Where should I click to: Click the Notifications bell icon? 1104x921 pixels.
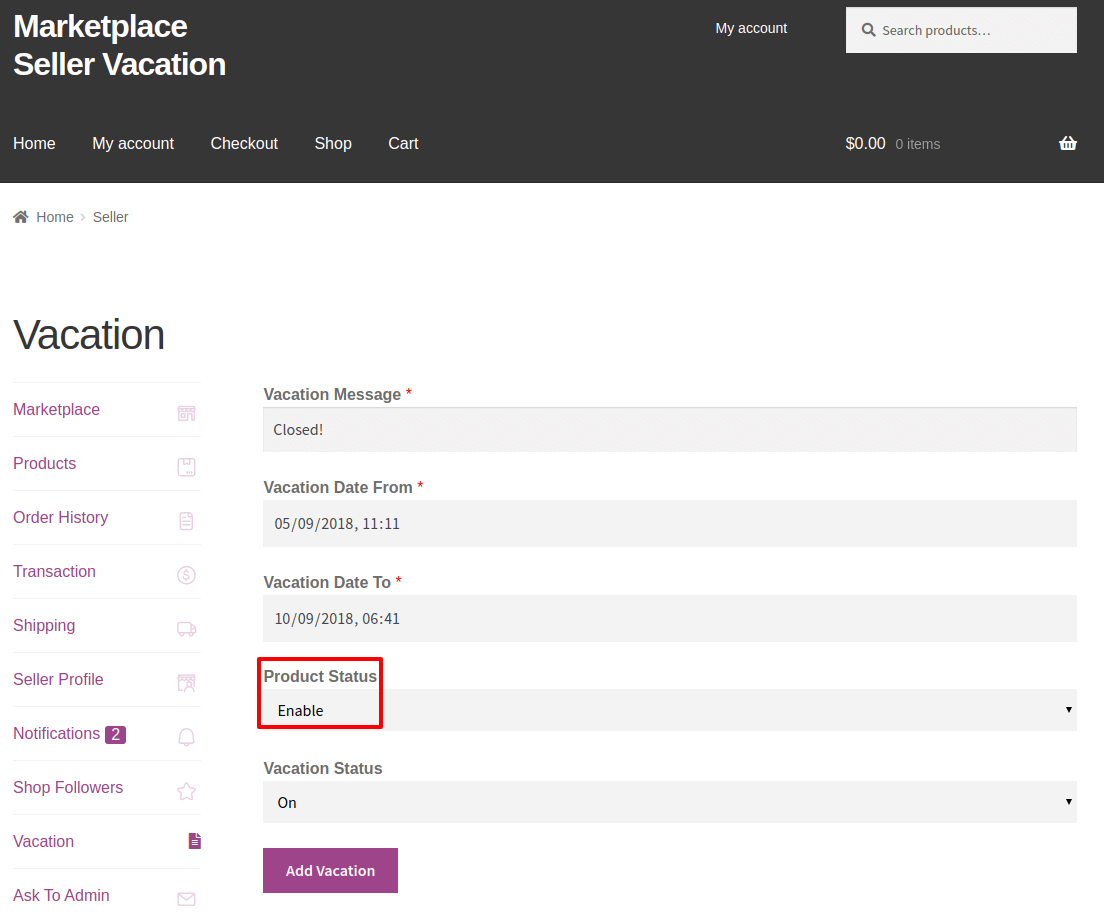(186, 737)
